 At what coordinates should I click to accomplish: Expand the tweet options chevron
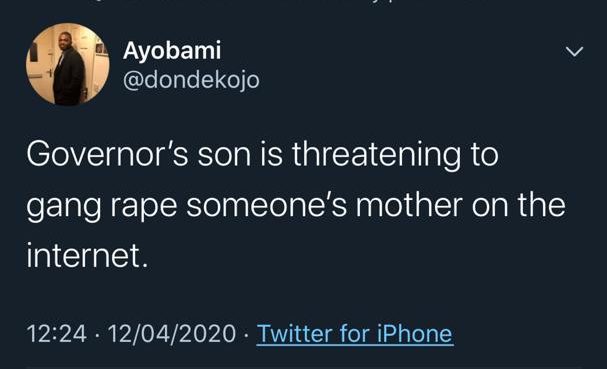(574, 51)
